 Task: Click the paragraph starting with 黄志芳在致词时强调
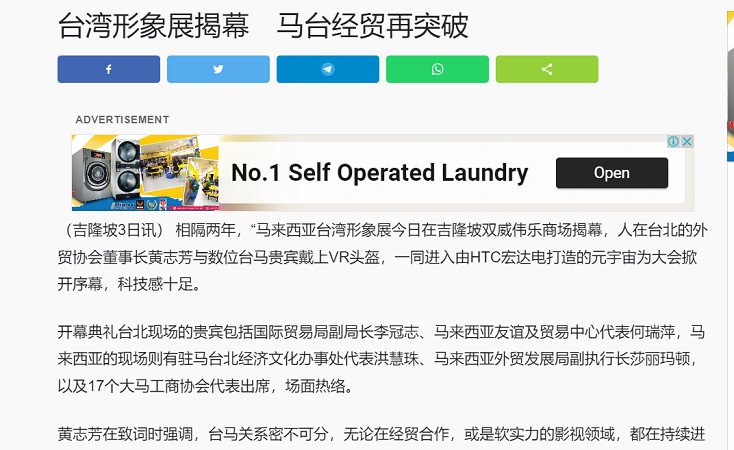[x=382, y=434]
